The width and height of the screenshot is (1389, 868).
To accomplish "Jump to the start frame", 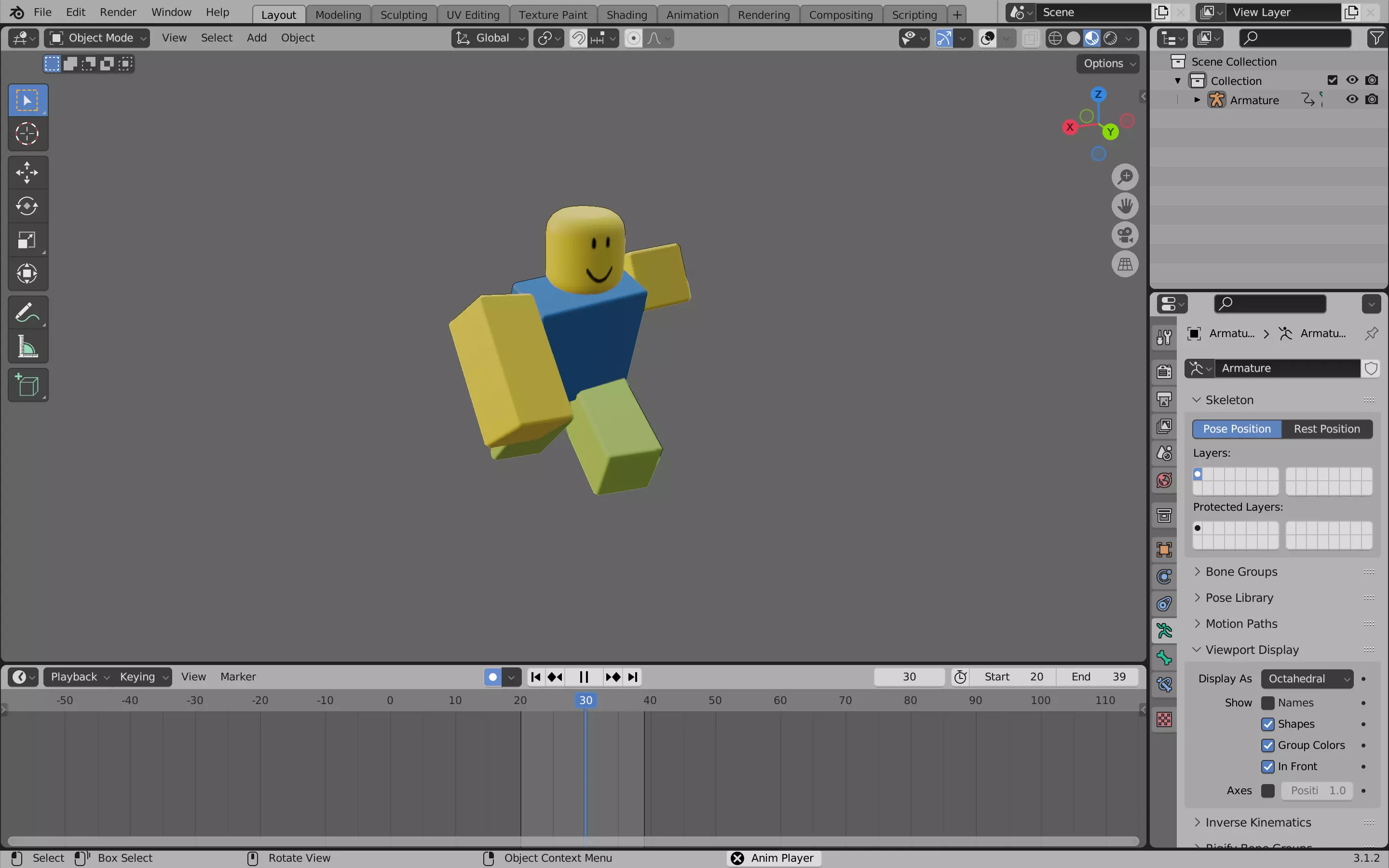I will pos(535,677).
